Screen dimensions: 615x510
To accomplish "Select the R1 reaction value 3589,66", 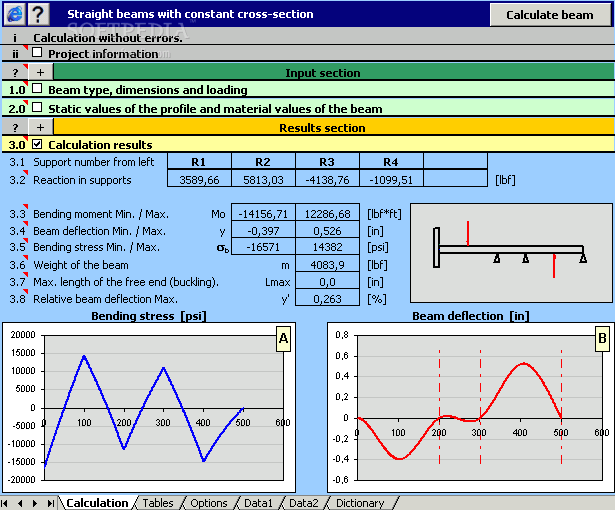I will [x=199, y=180].
